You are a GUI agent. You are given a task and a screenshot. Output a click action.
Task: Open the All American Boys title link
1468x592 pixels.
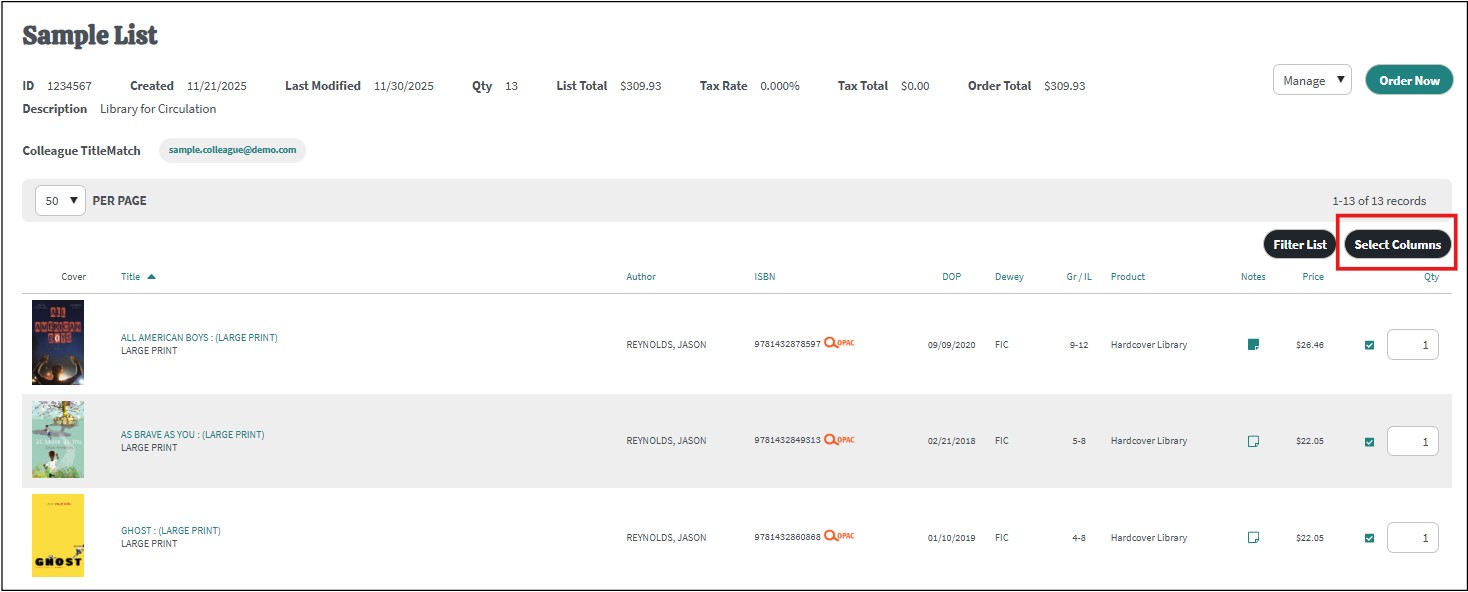pyautogui.click(x=199, y=338)
